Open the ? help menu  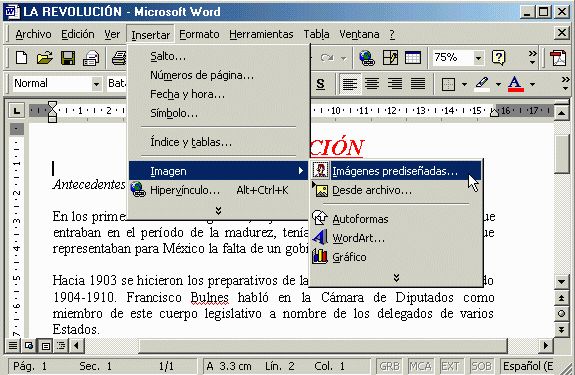pos(392,34)
